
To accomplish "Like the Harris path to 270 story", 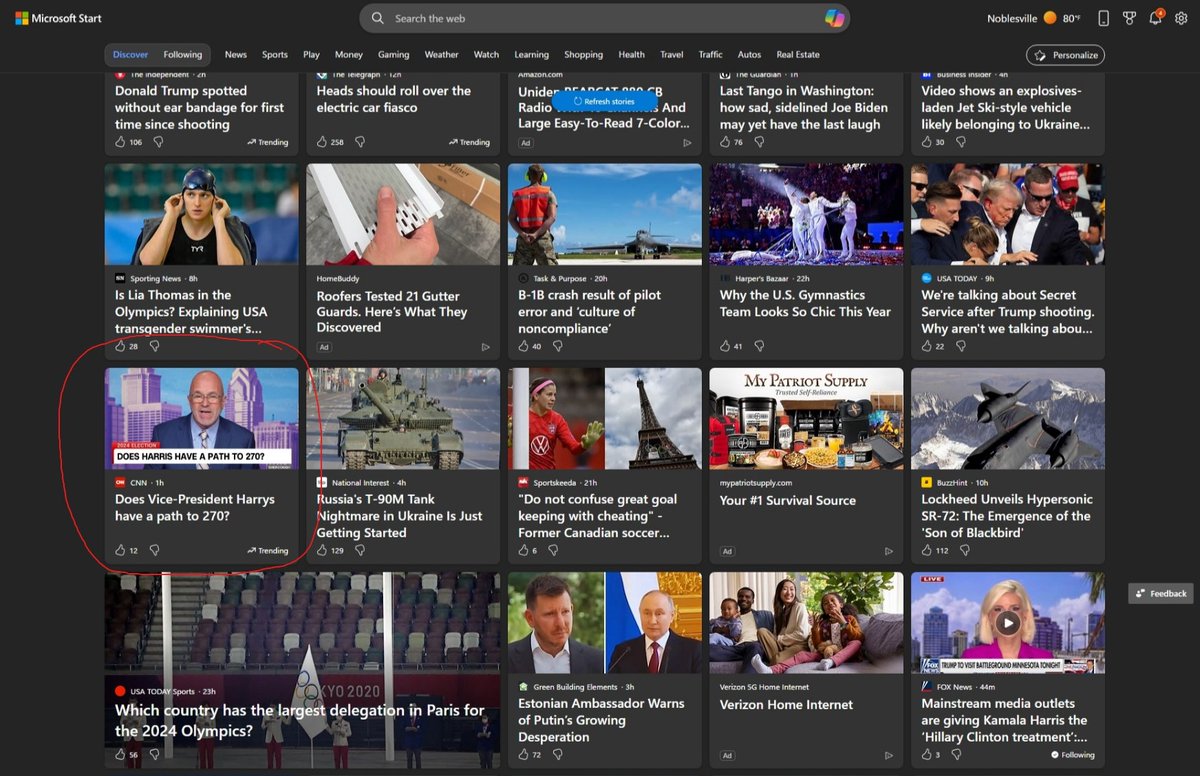I will tap(121, 550).
